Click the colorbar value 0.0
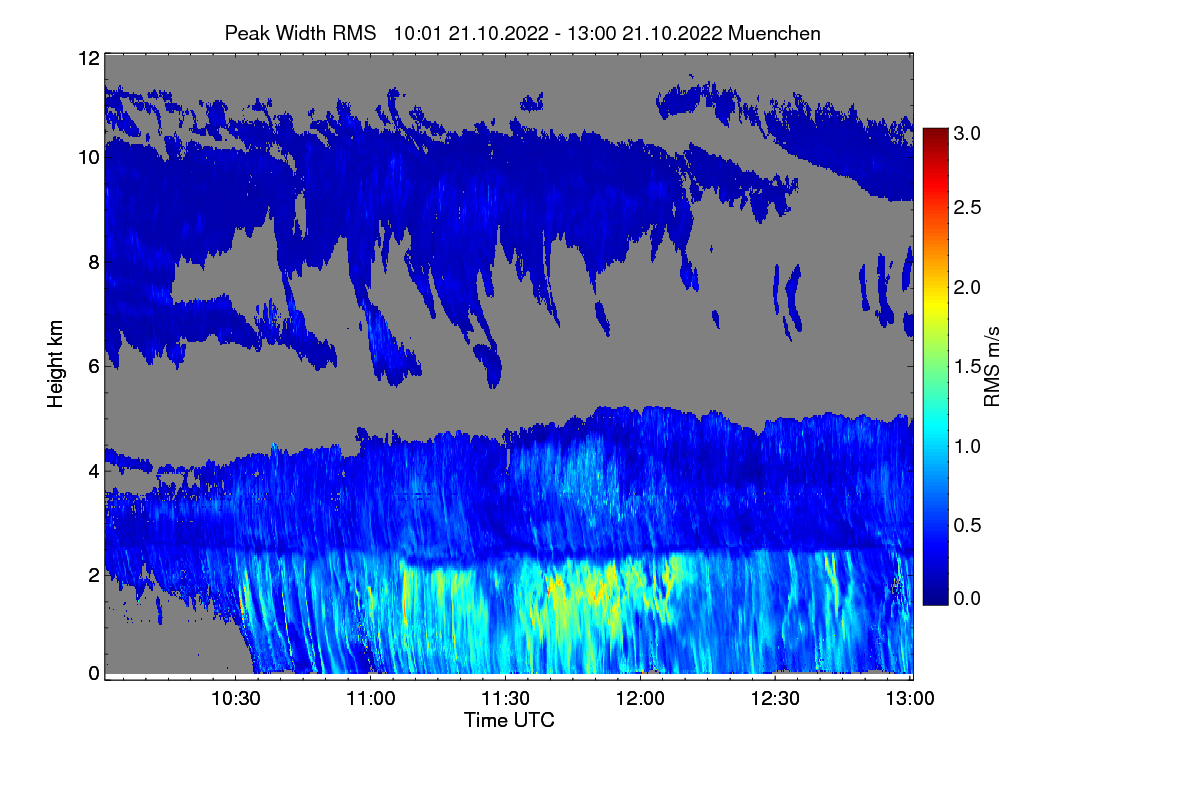 [x=967, y=597]
